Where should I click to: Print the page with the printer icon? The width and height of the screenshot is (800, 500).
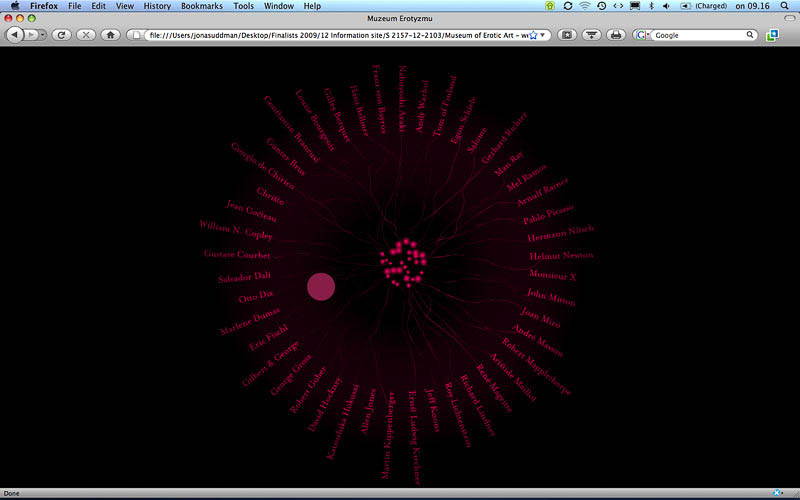pos(616,35)
